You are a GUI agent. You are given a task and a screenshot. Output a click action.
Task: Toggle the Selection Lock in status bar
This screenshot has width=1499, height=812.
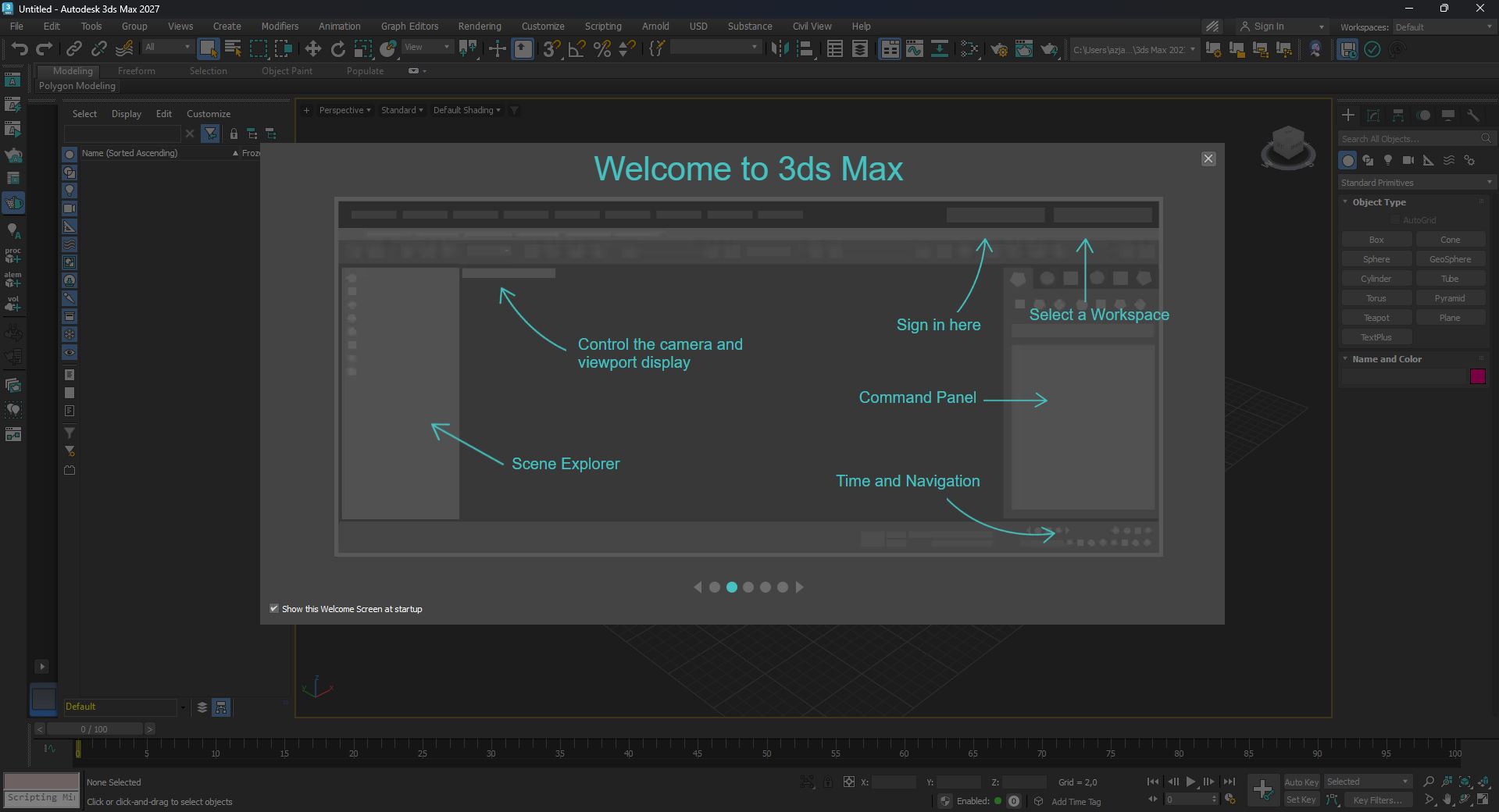click(x=828, y=782)
